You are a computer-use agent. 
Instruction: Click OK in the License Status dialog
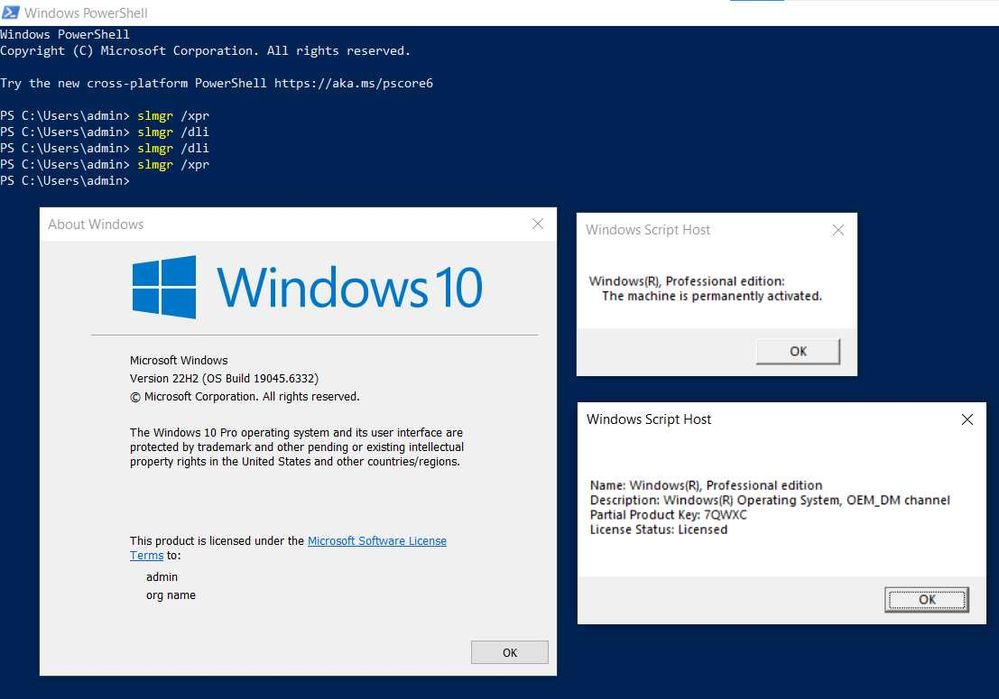[x=926, y=599]
